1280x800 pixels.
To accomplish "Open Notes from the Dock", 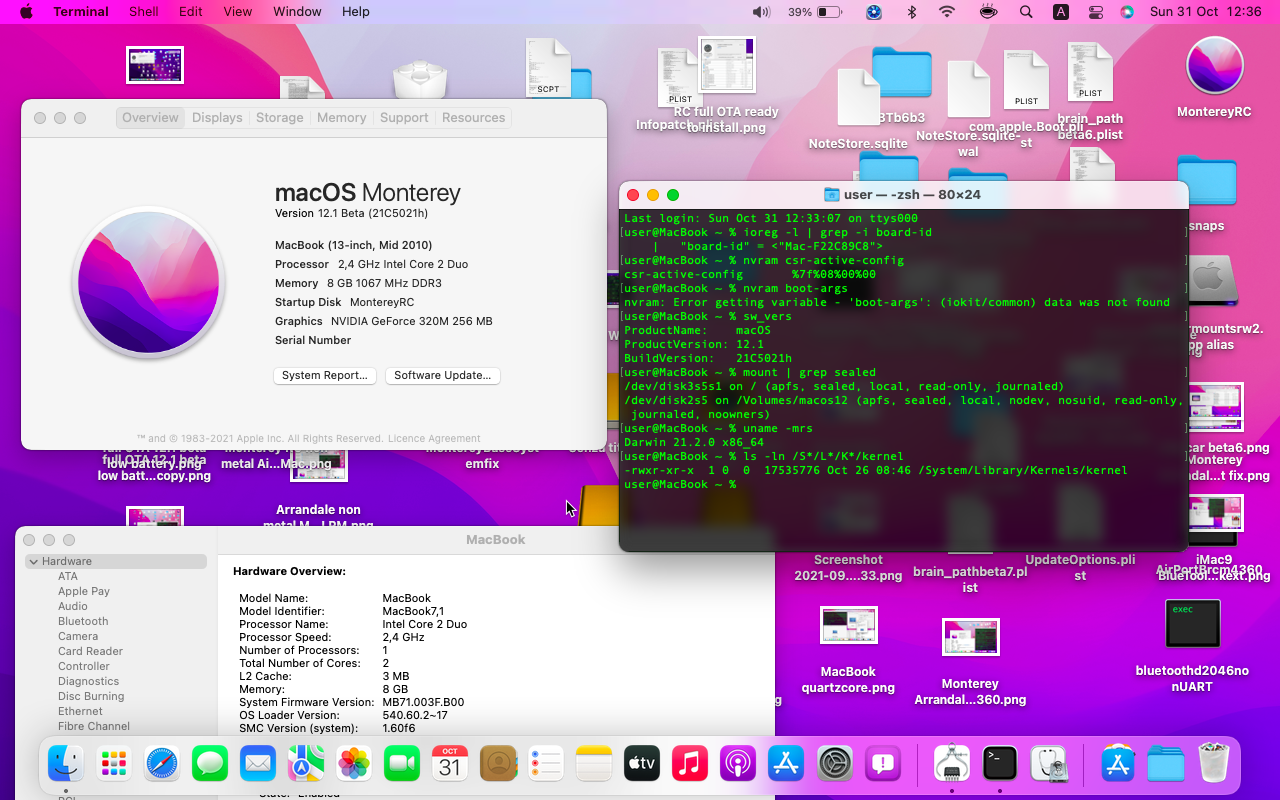I will 594,764.
